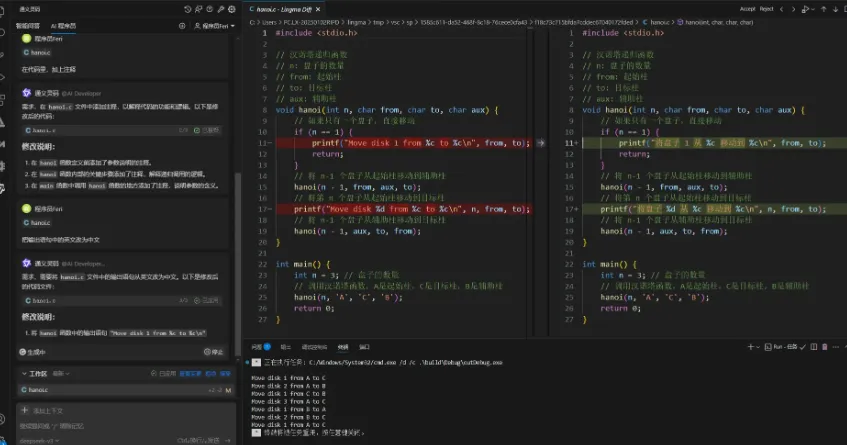
Task: Click the split terminal icon
Action: tap(814, 347)
